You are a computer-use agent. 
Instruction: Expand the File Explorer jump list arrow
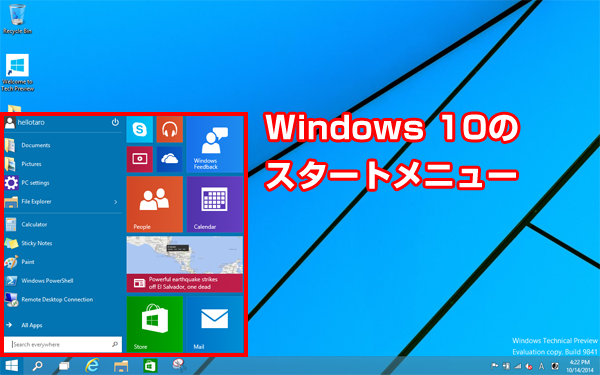click(x=116, y=202)
